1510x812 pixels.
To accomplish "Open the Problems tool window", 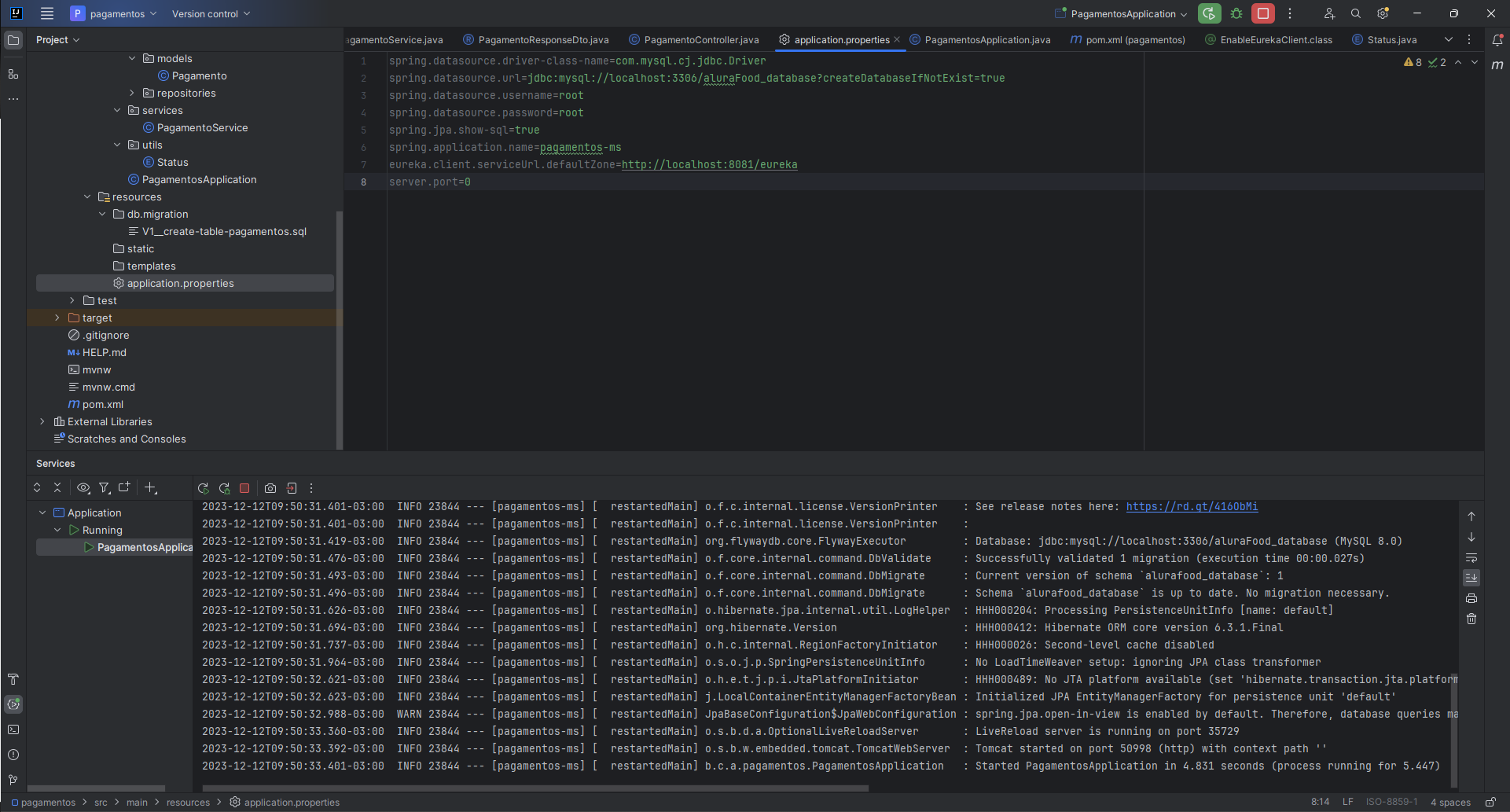I will [13, 755].
